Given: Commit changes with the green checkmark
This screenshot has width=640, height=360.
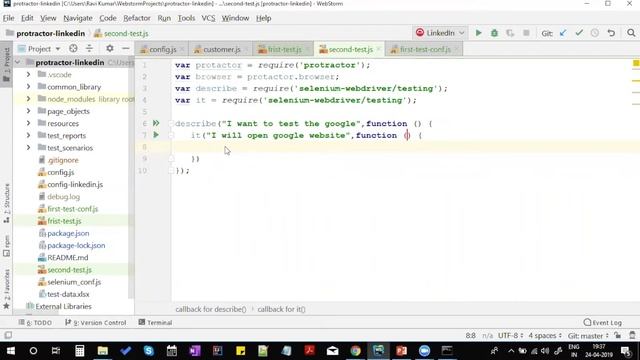Looking at the screenshot, I should click(x=579, y=33).
